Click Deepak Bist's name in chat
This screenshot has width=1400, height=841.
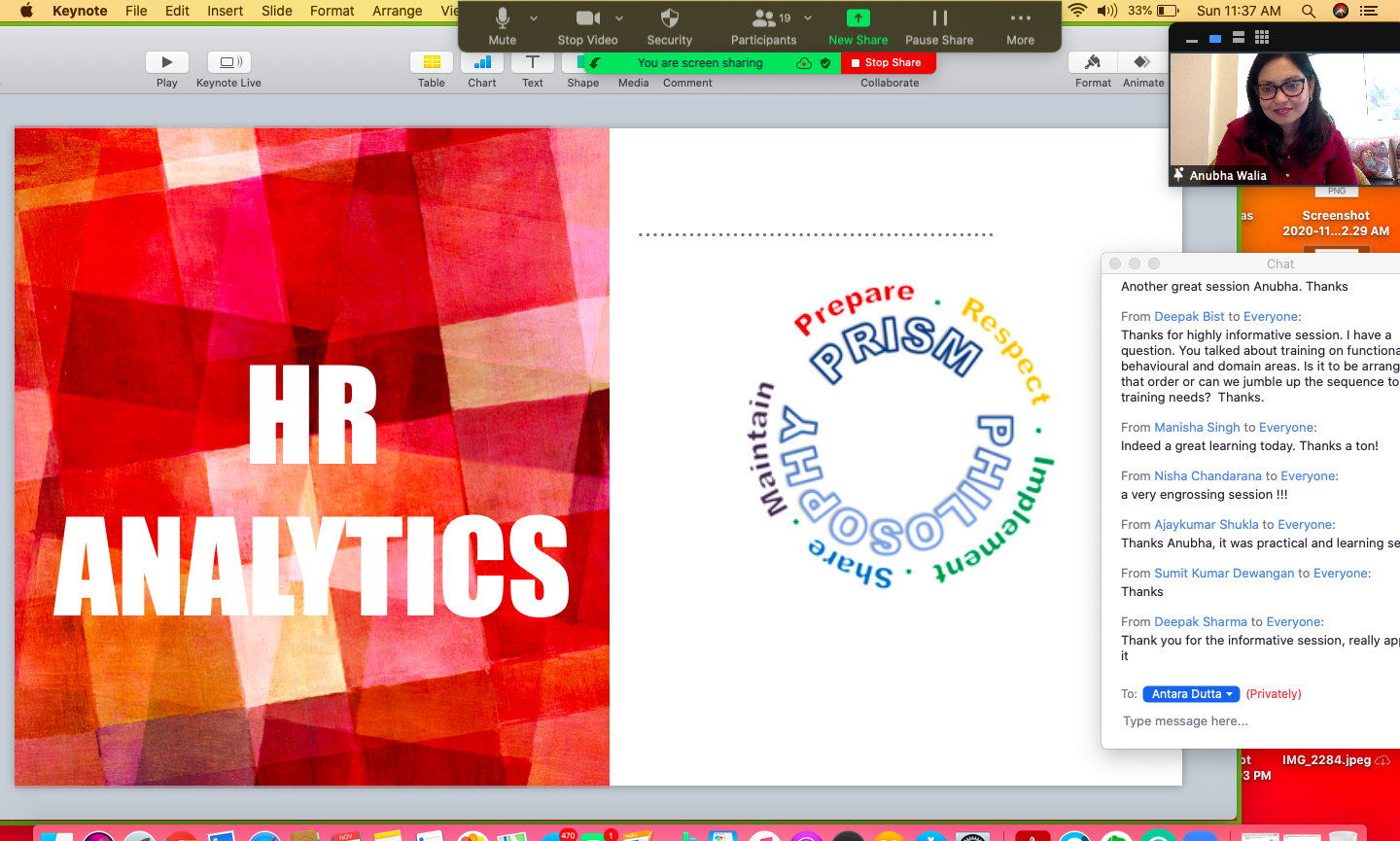[x=1189, y=317]
